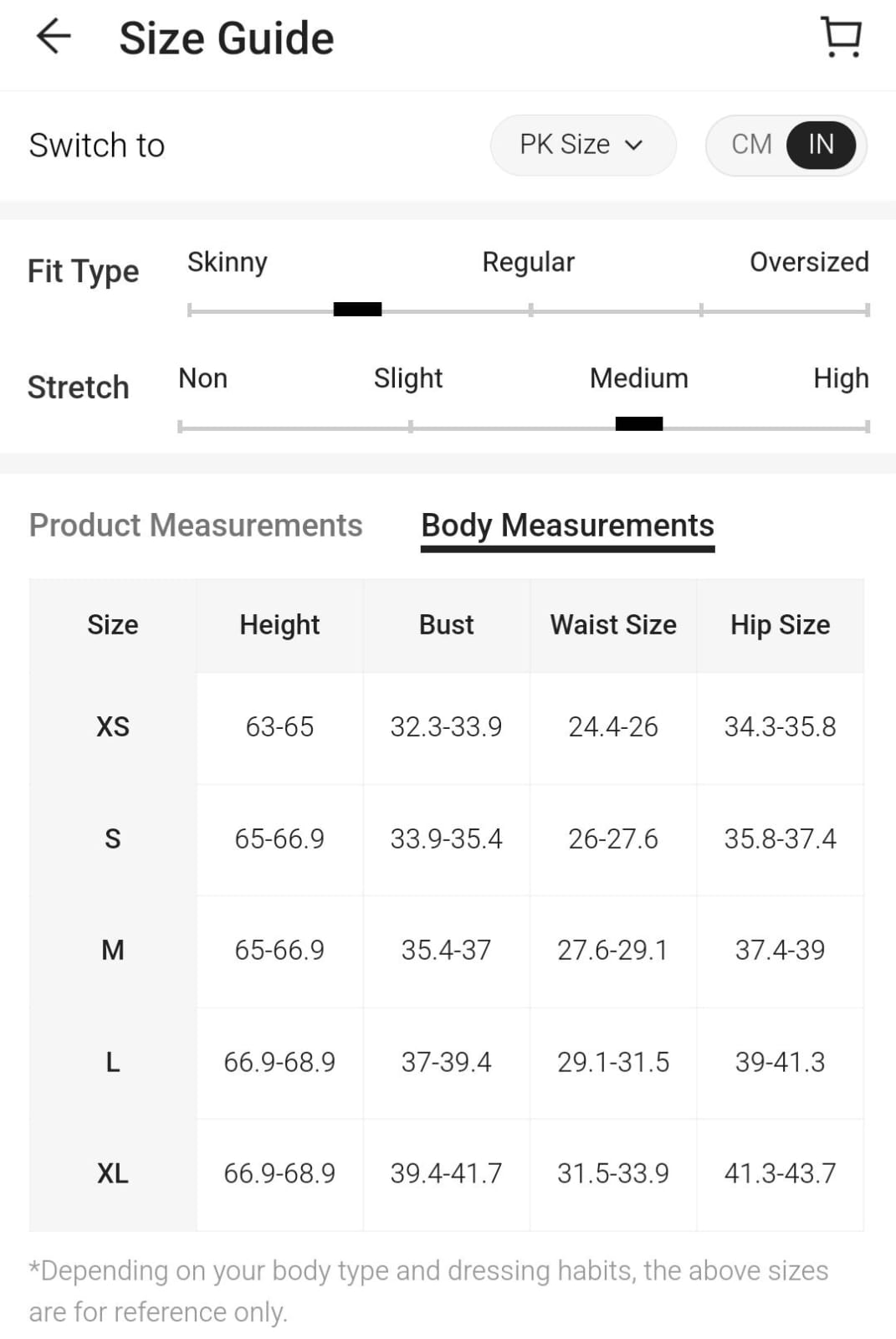
Task: Click the Waist Size column header
Action: [613, 625]
